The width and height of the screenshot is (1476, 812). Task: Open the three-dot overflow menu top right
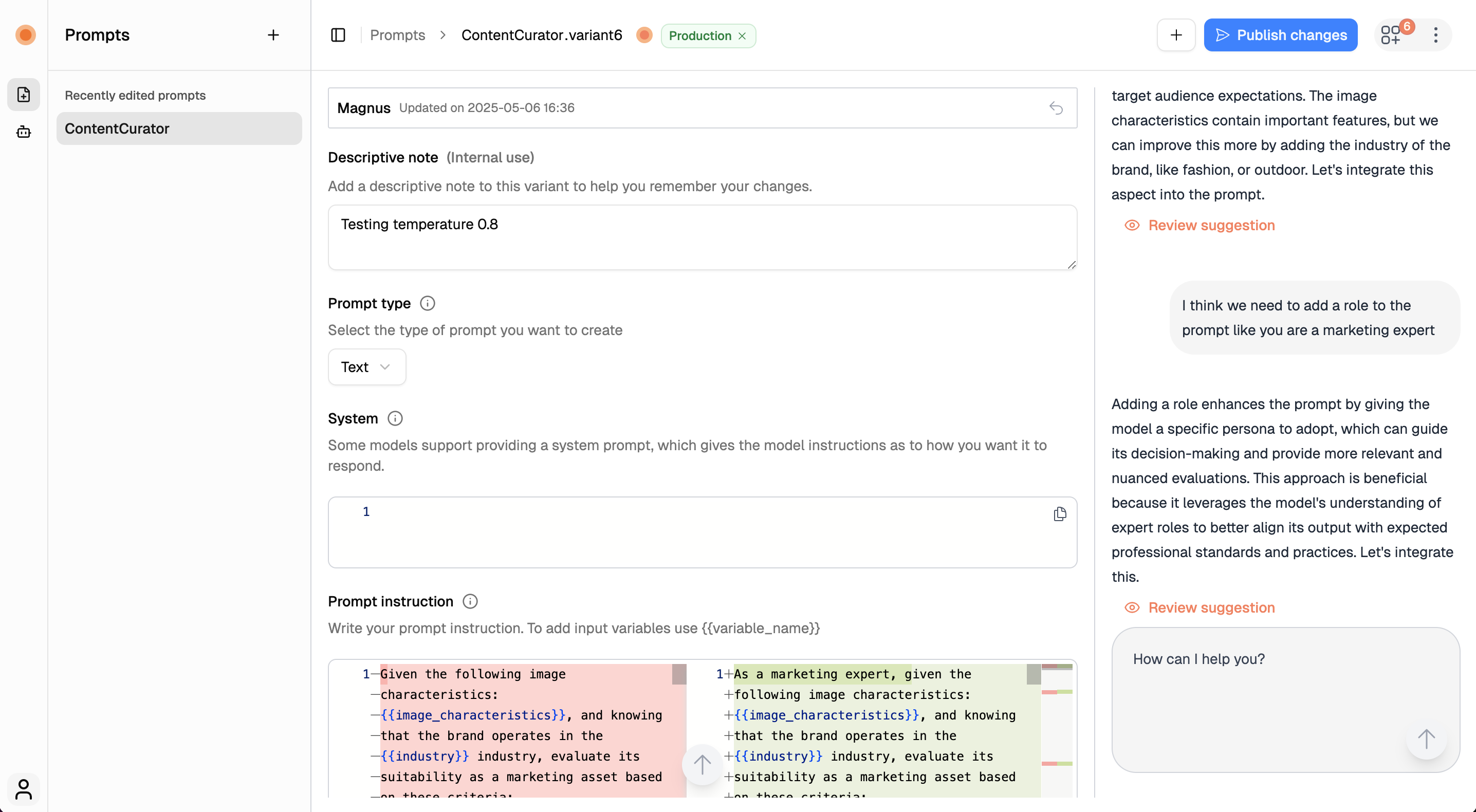click(1436, 35)
